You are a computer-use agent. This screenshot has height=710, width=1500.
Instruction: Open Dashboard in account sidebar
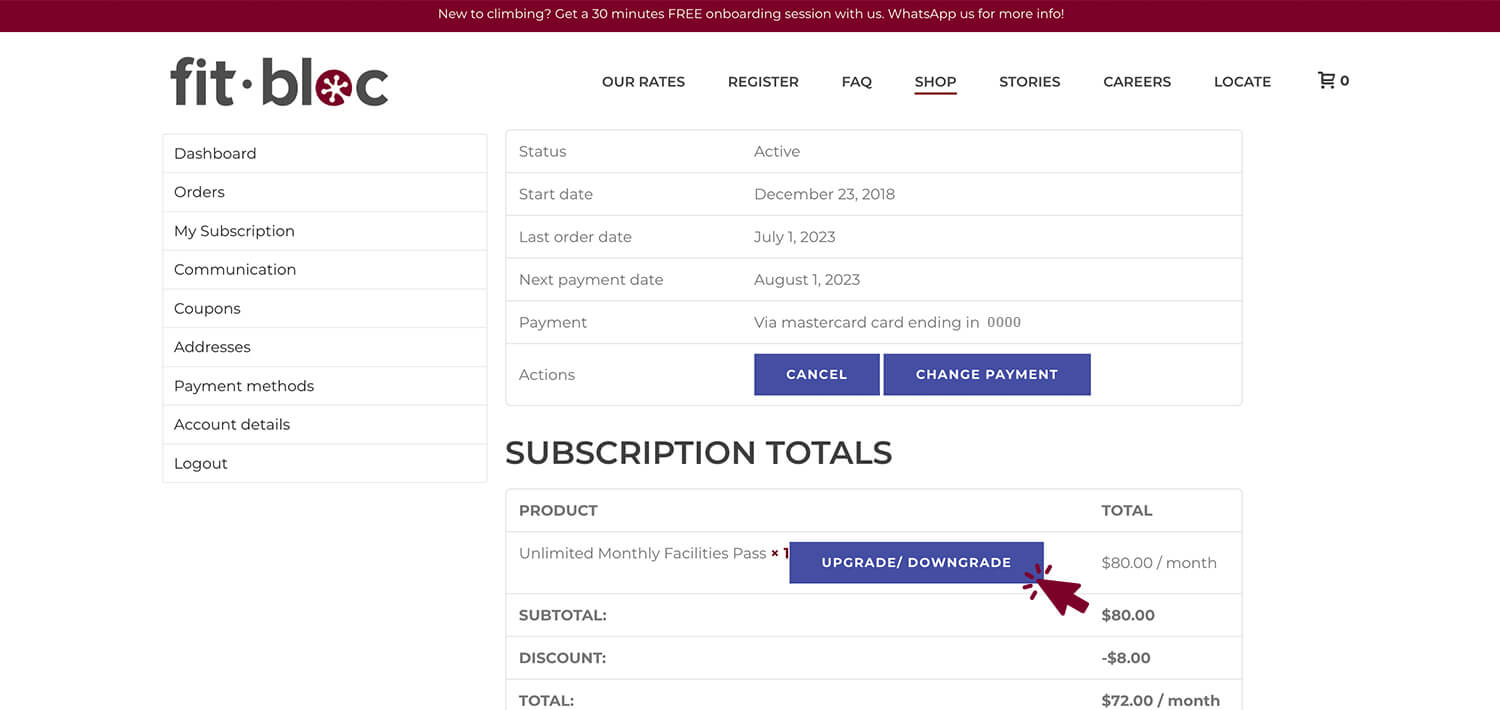[215, 153]
